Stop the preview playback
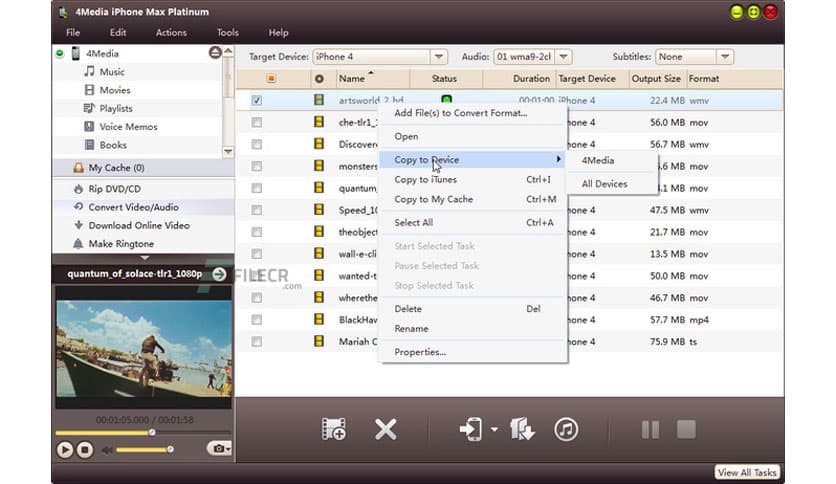This screenshot has height=484, width=836. [85, 450]
